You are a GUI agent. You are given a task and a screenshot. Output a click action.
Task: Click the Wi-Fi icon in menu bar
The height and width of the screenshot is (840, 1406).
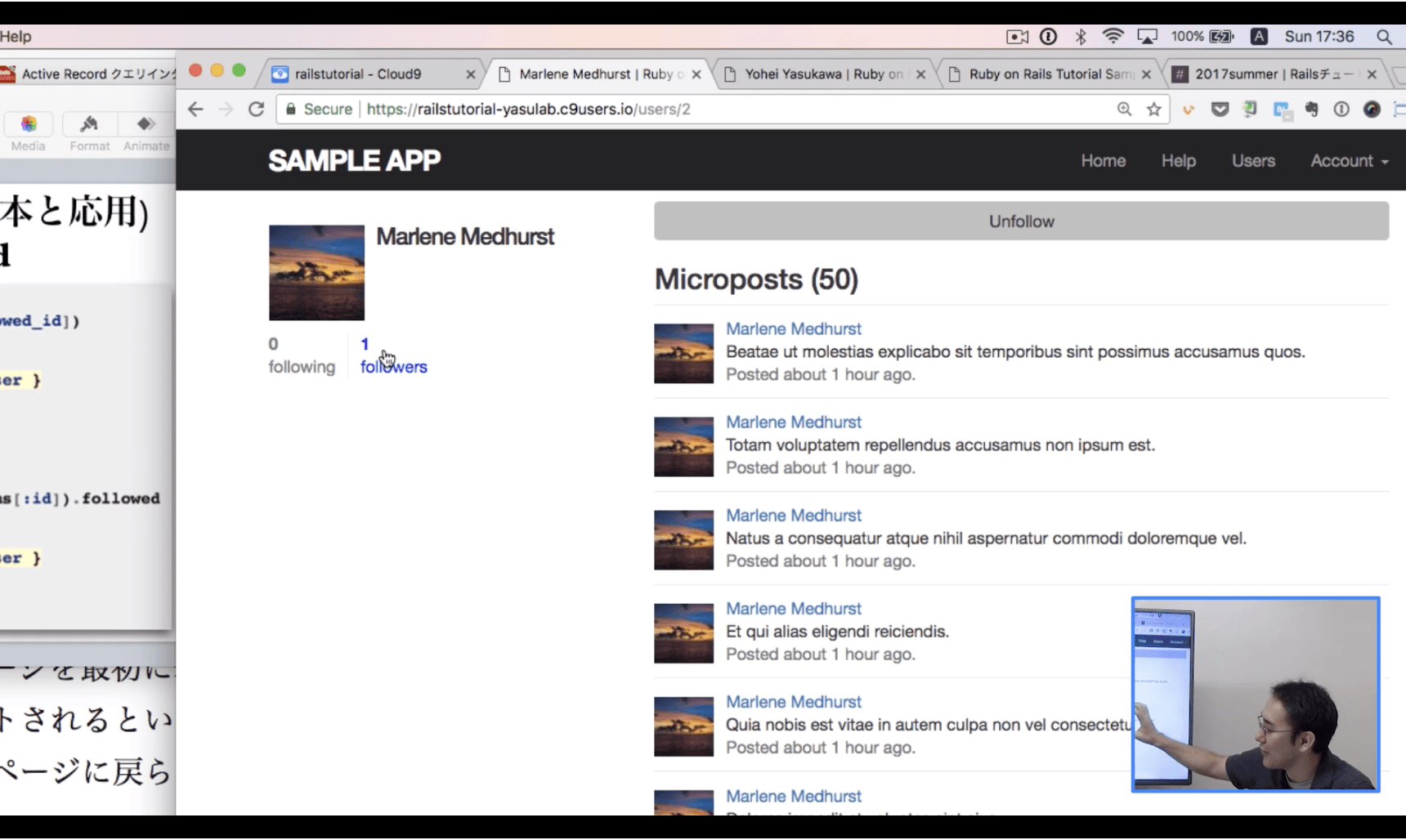(1113, 37)
